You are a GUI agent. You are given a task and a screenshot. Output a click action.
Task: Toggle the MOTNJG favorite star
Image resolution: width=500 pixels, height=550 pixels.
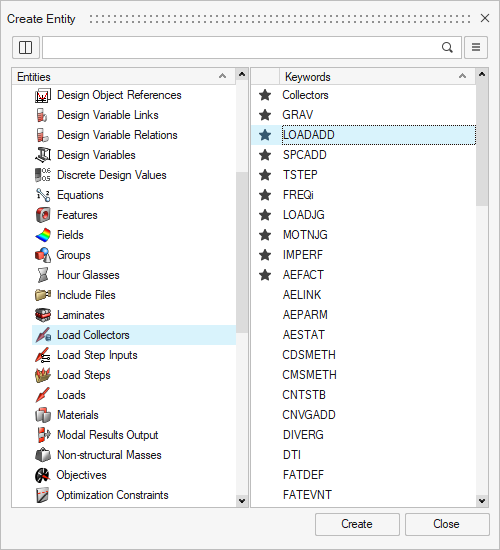point(265,235)
